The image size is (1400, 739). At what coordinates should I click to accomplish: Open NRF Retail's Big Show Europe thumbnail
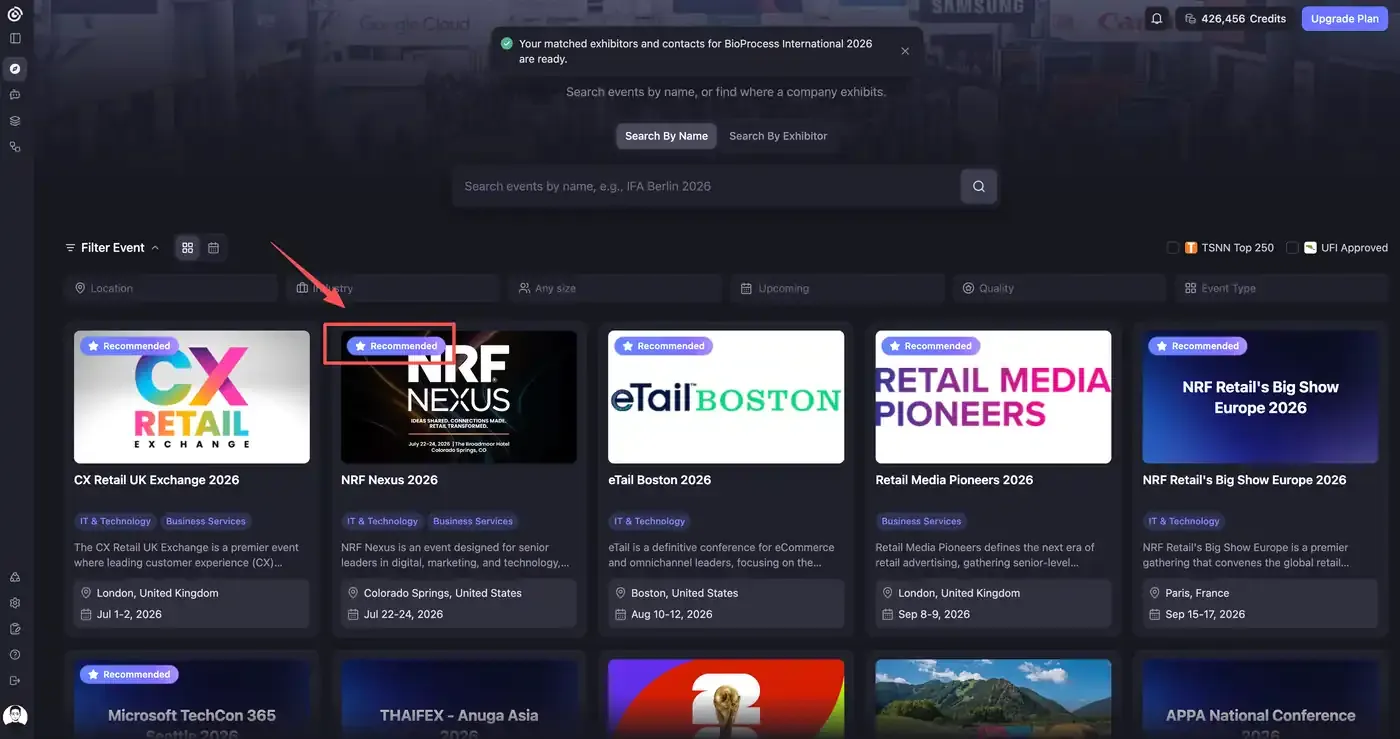coord(1260,397)
